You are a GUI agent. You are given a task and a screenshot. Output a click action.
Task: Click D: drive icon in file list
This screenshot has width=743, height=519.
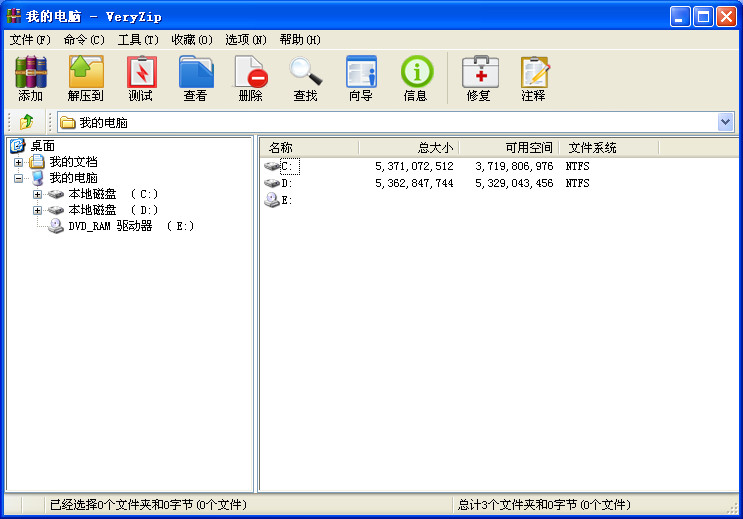tap(272, 183)
